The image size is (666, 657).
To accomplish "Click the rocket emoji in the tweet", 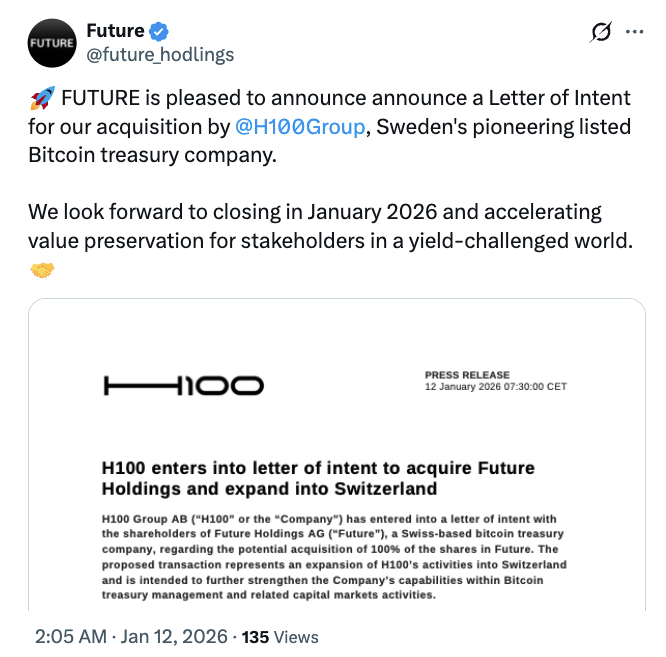I will [x=41, y=98].
